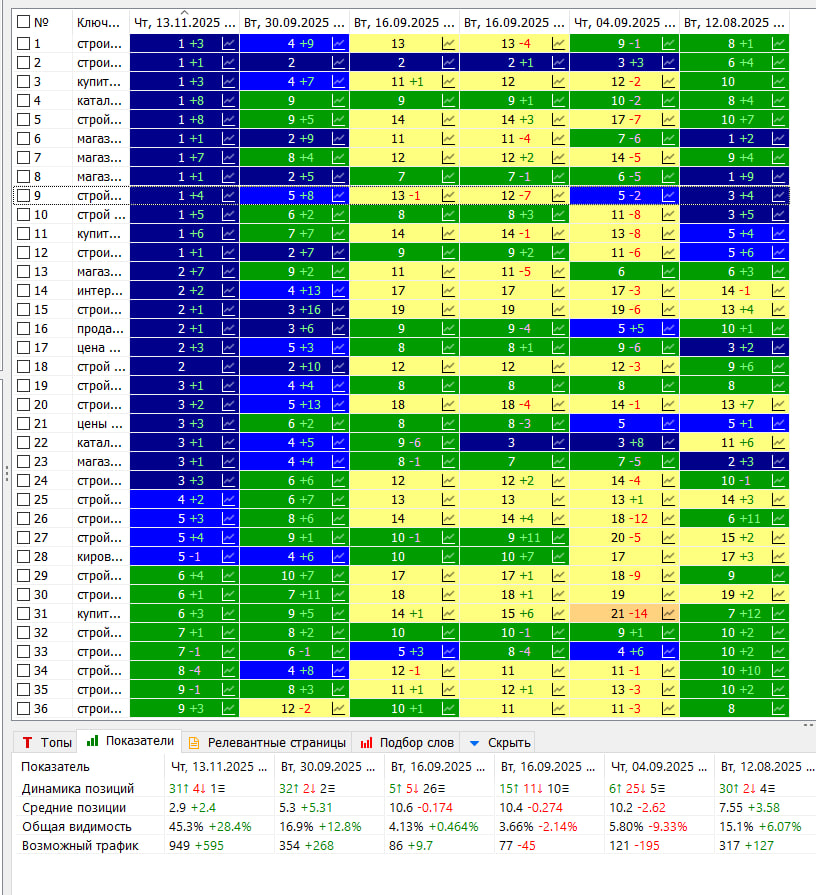816x895 pixels.
Task: Tick the checkbox for row 28
Action: (x=23, y=557)
